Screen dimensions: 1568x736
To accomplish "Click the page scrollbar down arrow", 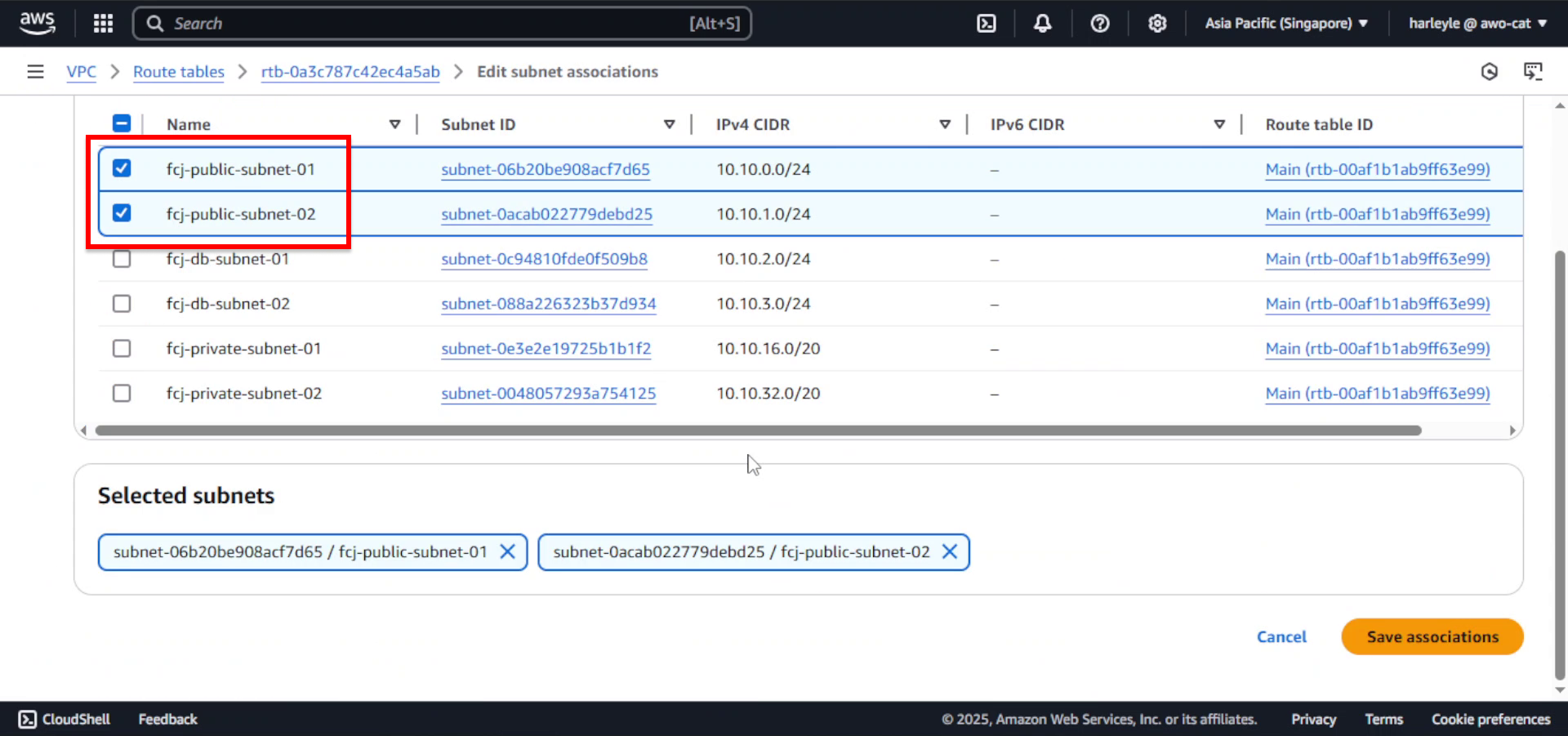I will (1560, 690).
